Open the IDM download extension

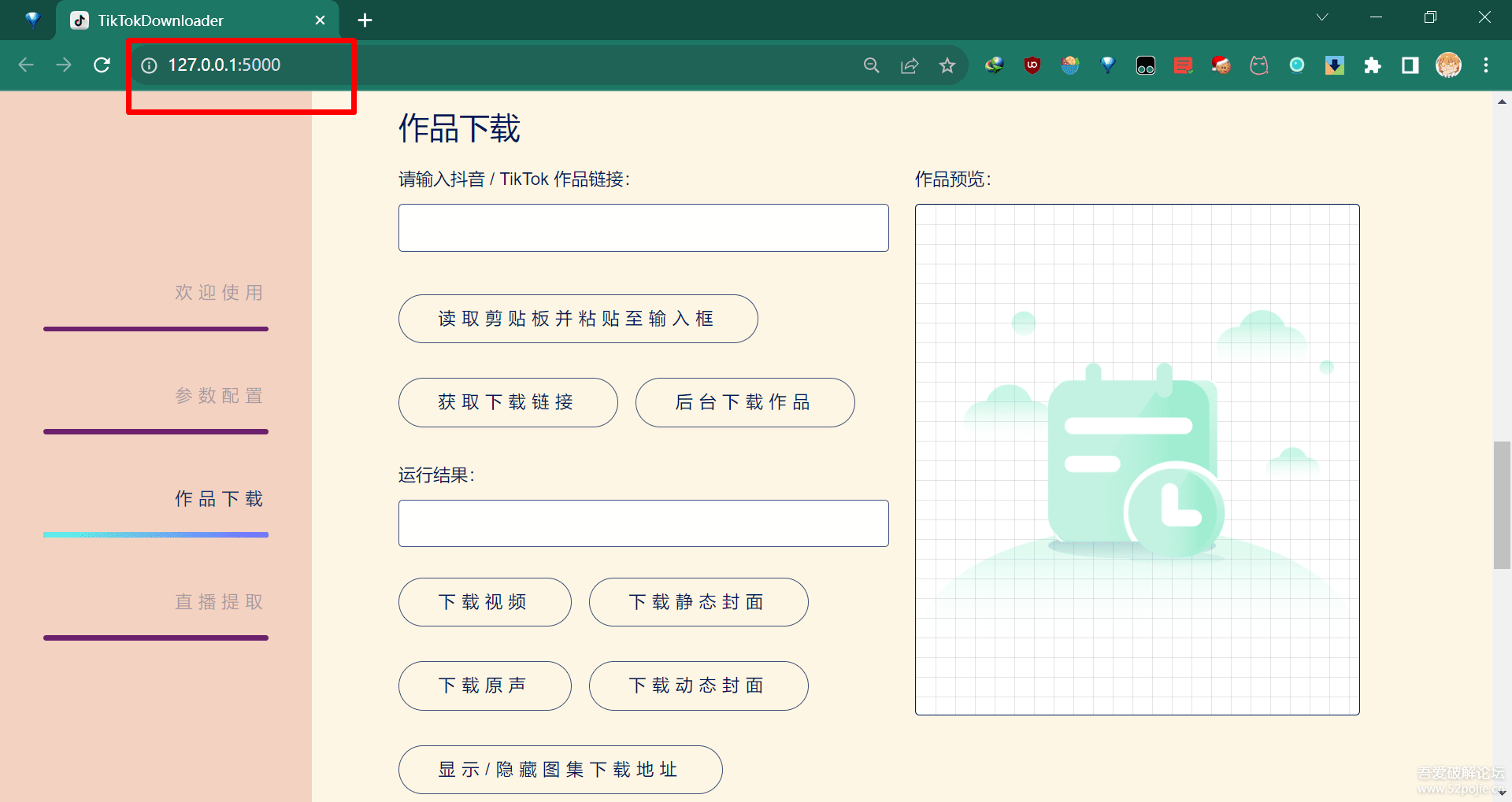coord(994,65)
